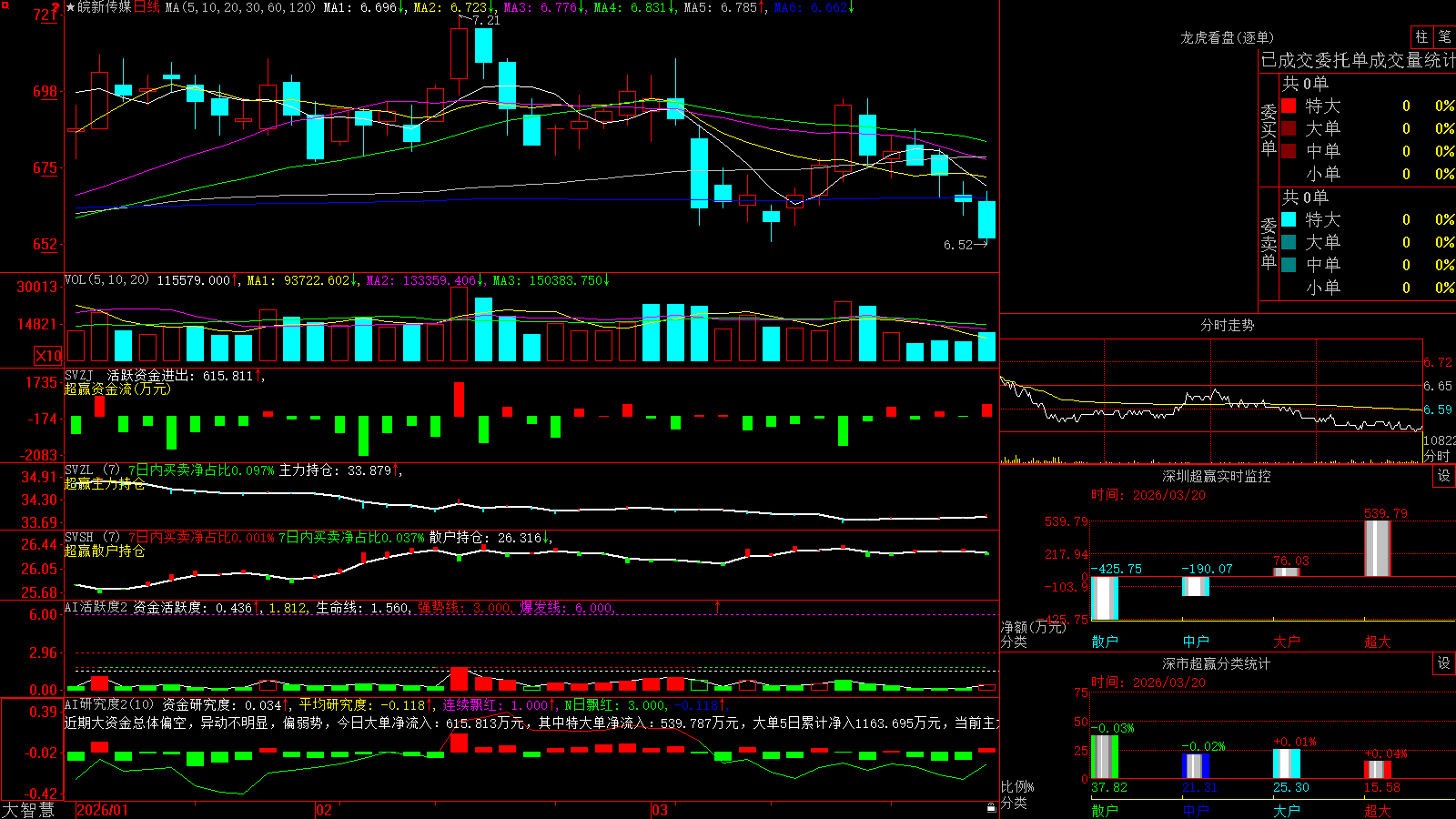Viewport: 1456px width, 819px height.
Task: Open AI活跃度2 indicator label
Action: click(96, 607)
